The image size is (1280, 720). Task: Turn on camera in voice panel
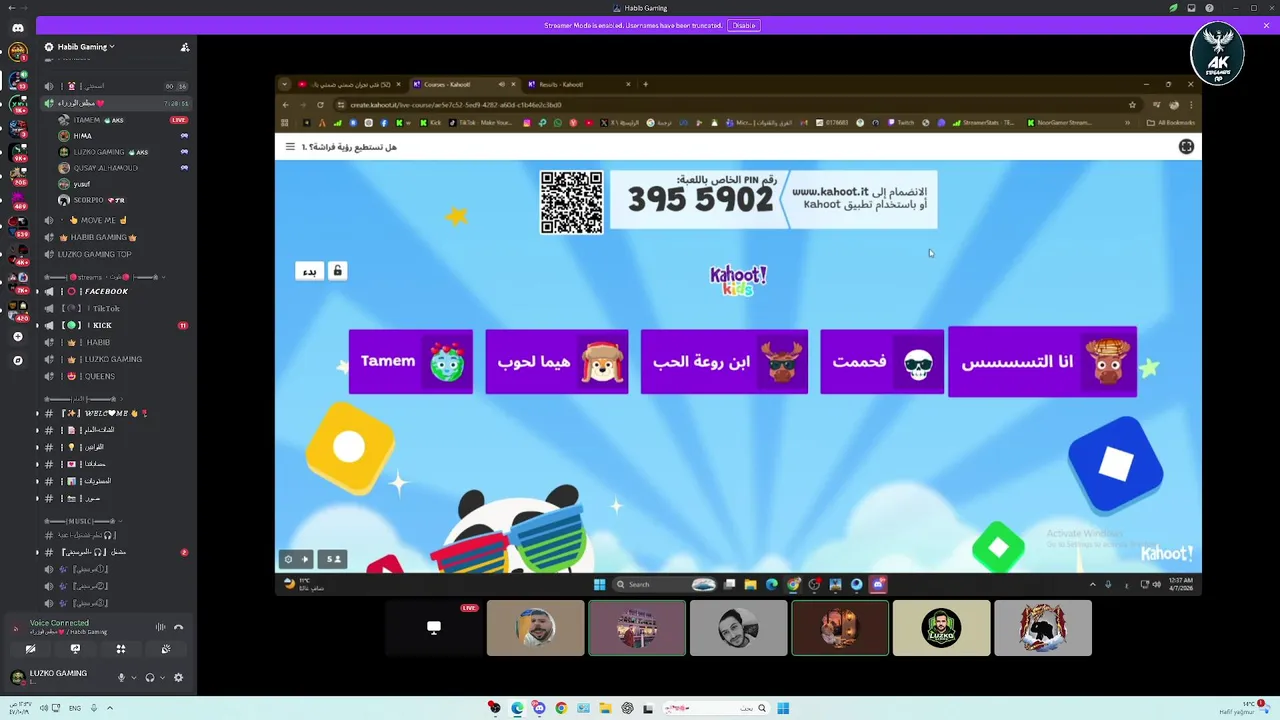coord(30,649)
